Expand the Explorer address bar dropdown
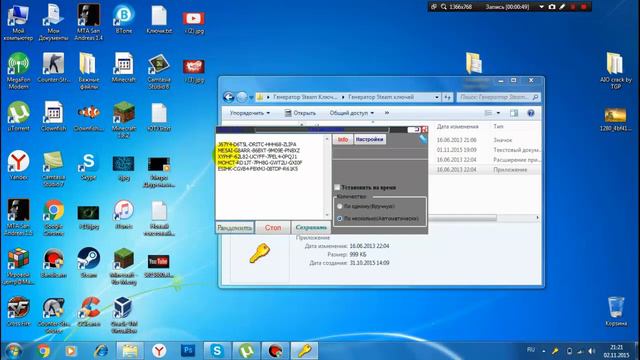Viewport: 640px width, 360px height. point(436,97)
